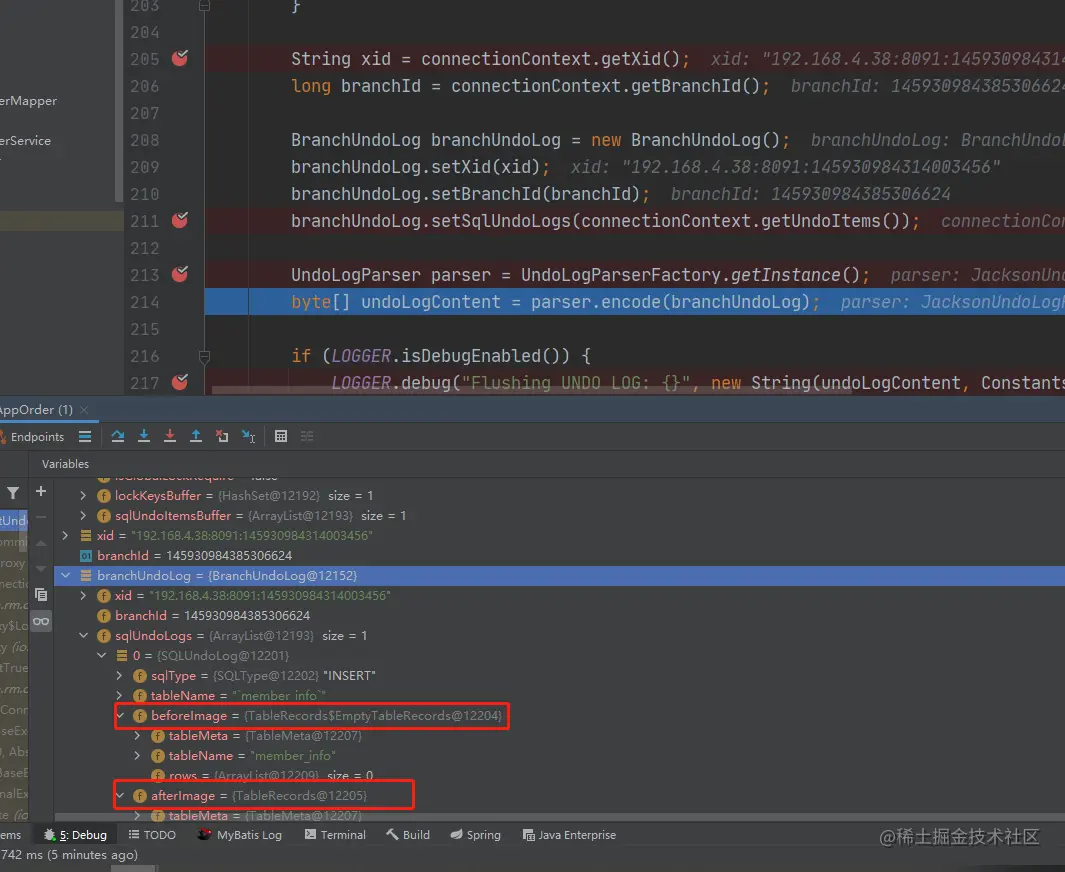Image resolution: width=1065 pixels, height=872 pixels.
Task: Click the Run to Cursor icon
Action: pos(249,436)
